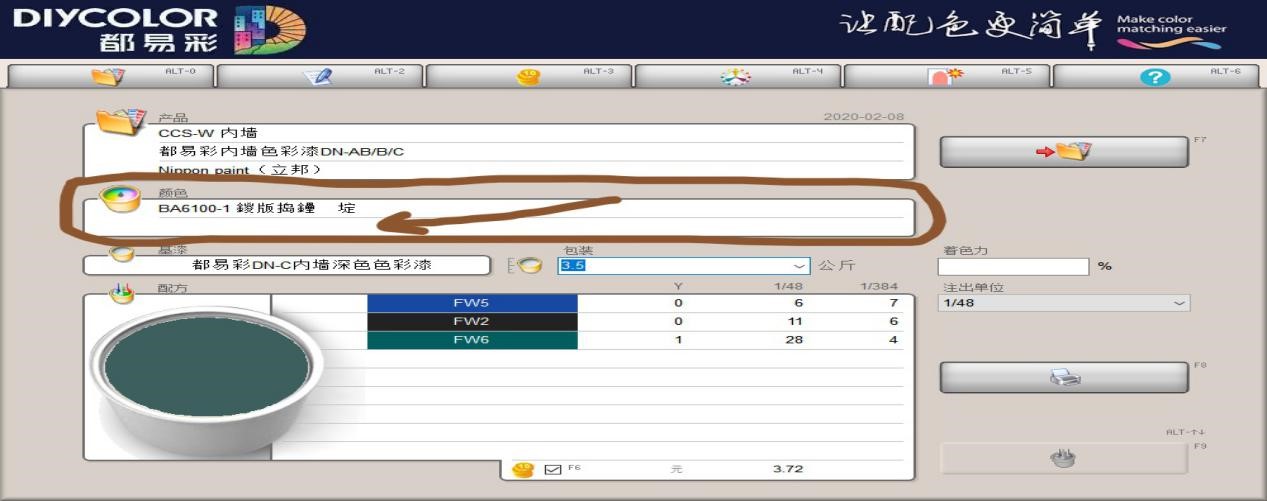Click the base paint can icon

(x=121, y=254)
